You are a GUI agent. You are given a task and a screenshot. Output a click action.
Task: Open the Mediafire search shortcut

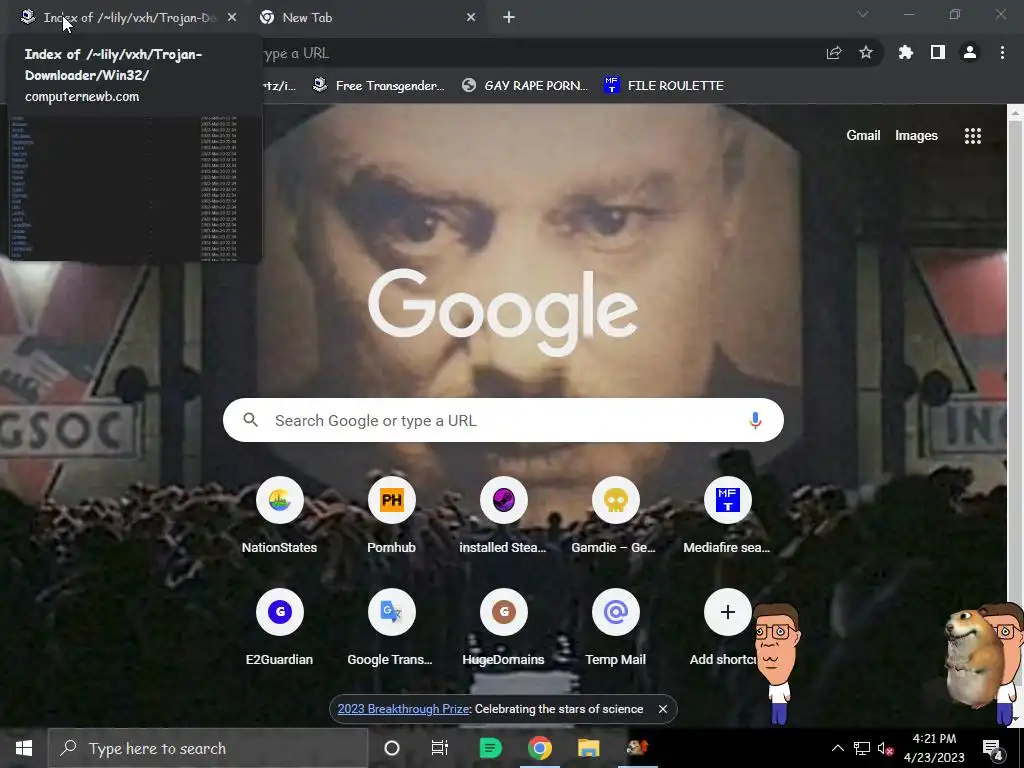coord(728,516)
